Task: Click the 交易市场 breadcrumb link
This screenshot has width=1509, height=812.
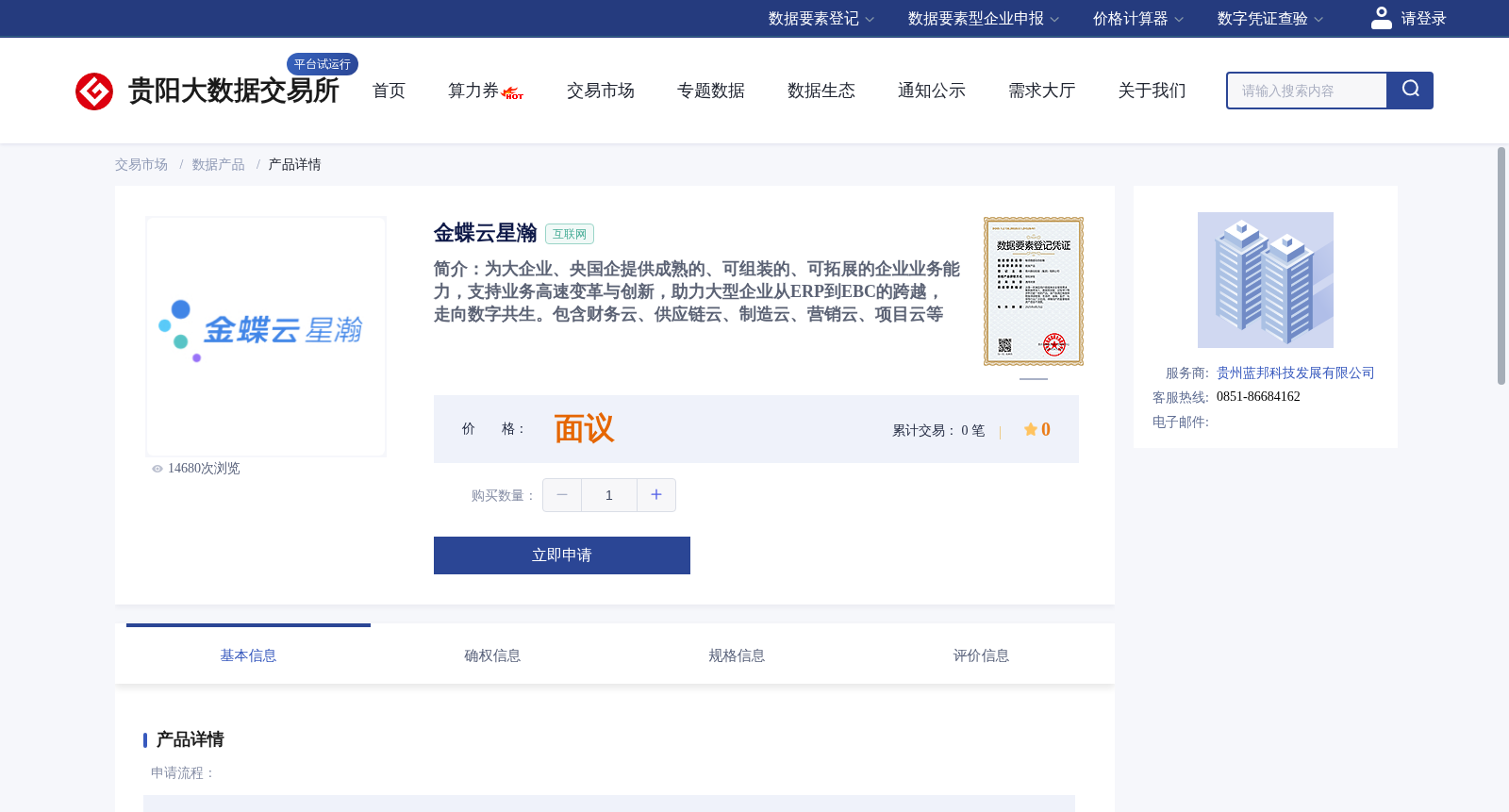Action: 141,164
